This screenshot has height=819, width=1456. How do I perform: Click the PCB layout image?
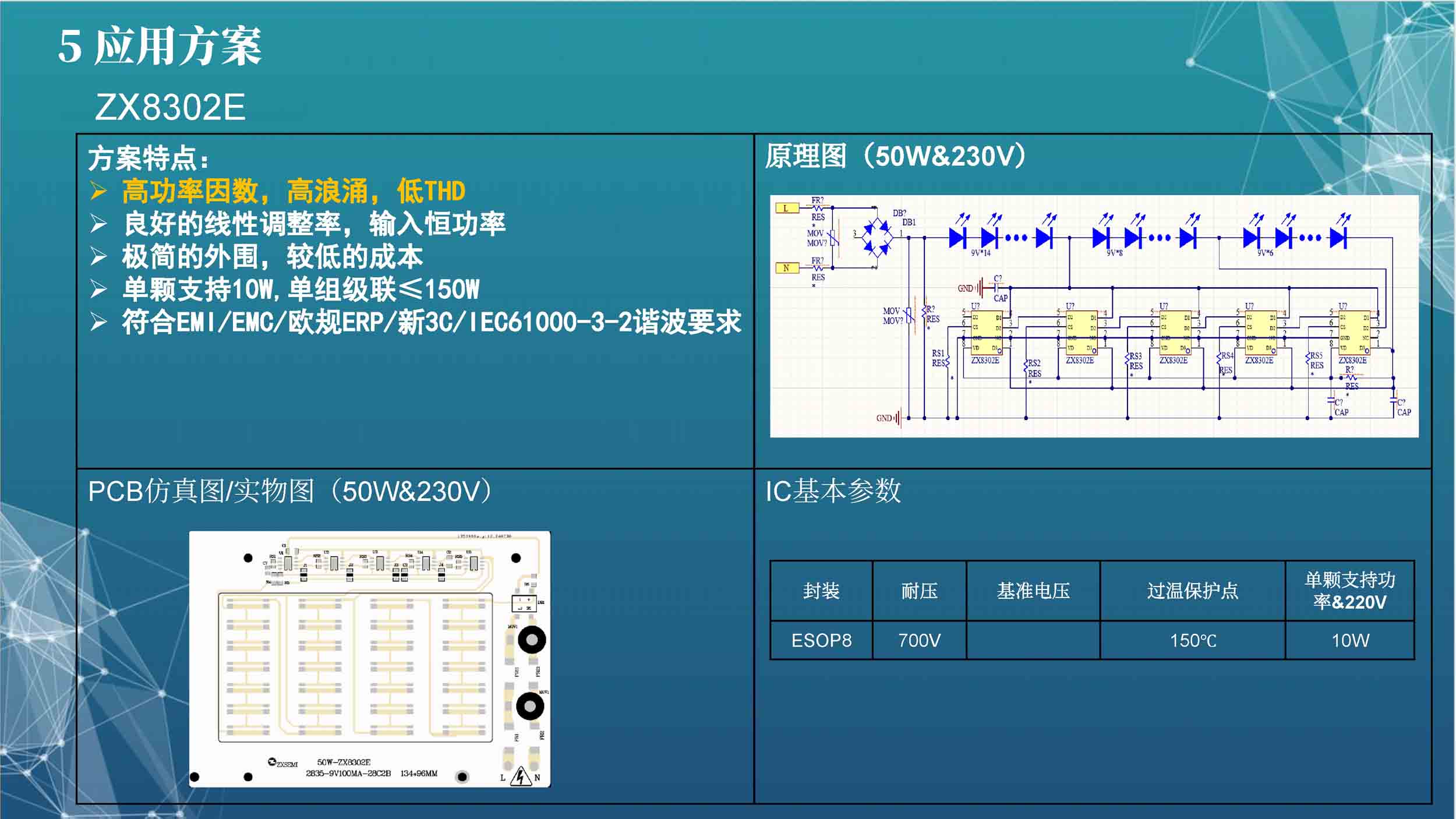click(369, 659)
